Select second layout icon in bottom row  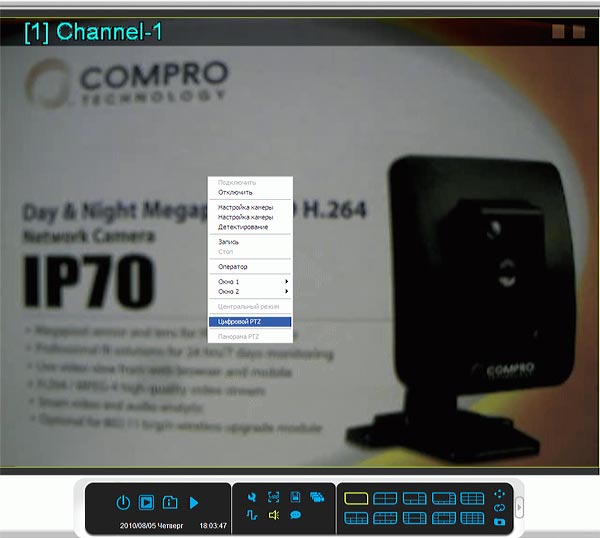385,518
